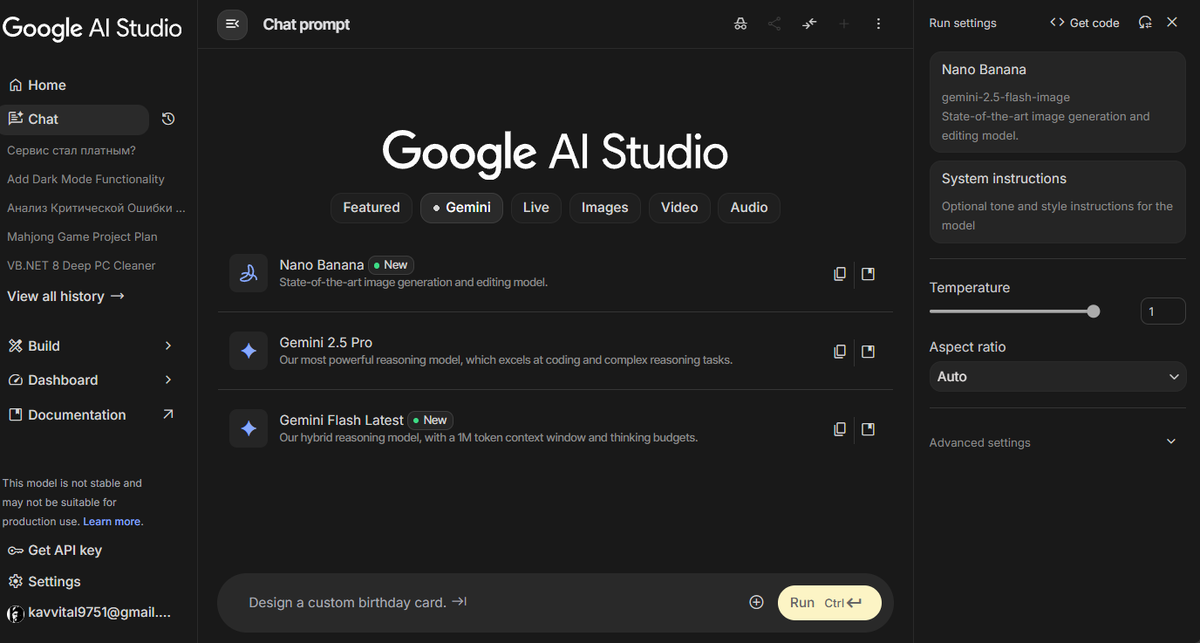Copy Gemini 2.5 Pro model name icon
The width and height of the screenshot is (1200, 643).
point(840,351)
